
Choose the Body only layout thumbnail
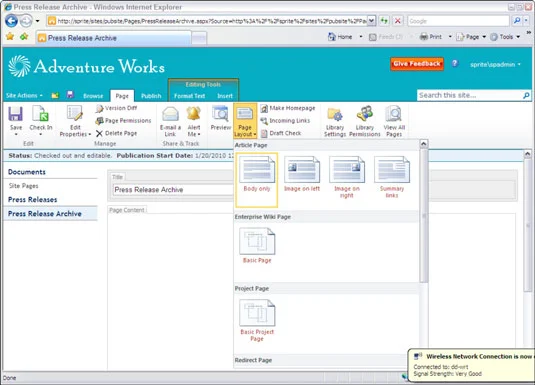coord(257,180)
